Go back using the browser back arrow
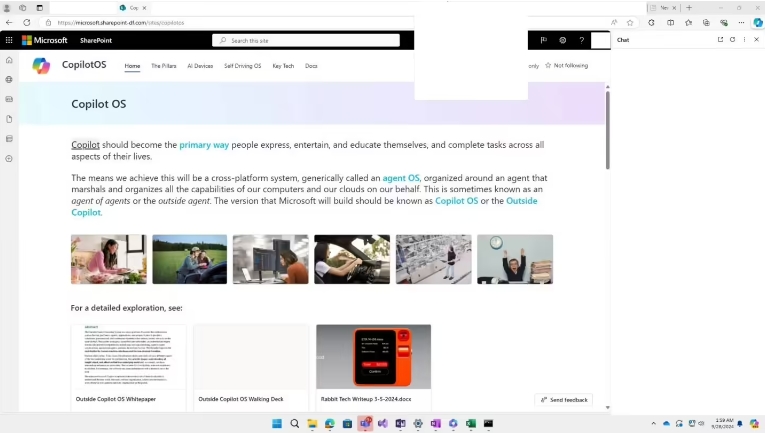This screenshot has width=765, height=433. point(9,22)
